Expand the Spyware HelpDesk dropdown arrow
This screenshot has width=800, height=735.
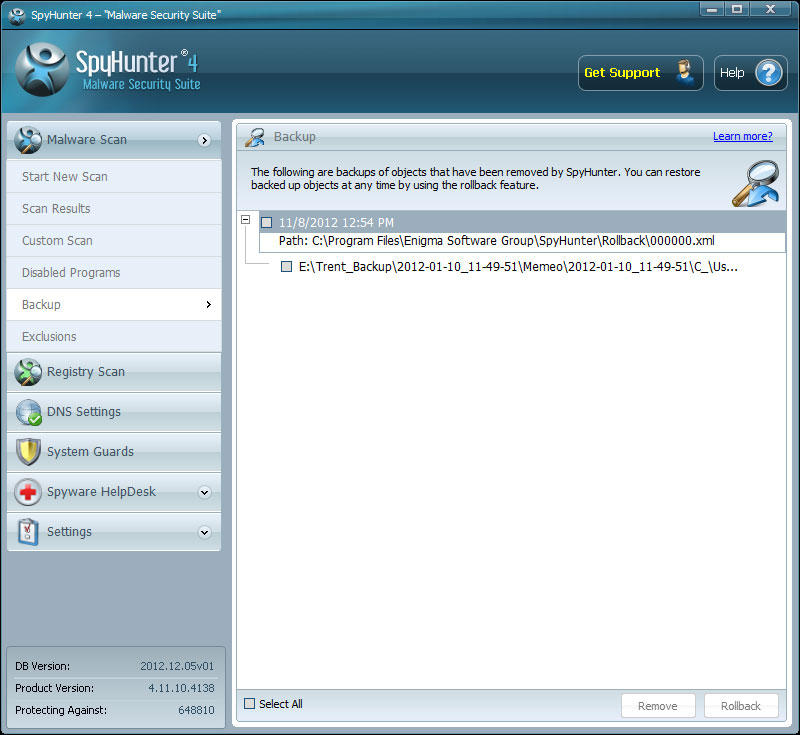[205, 492]
